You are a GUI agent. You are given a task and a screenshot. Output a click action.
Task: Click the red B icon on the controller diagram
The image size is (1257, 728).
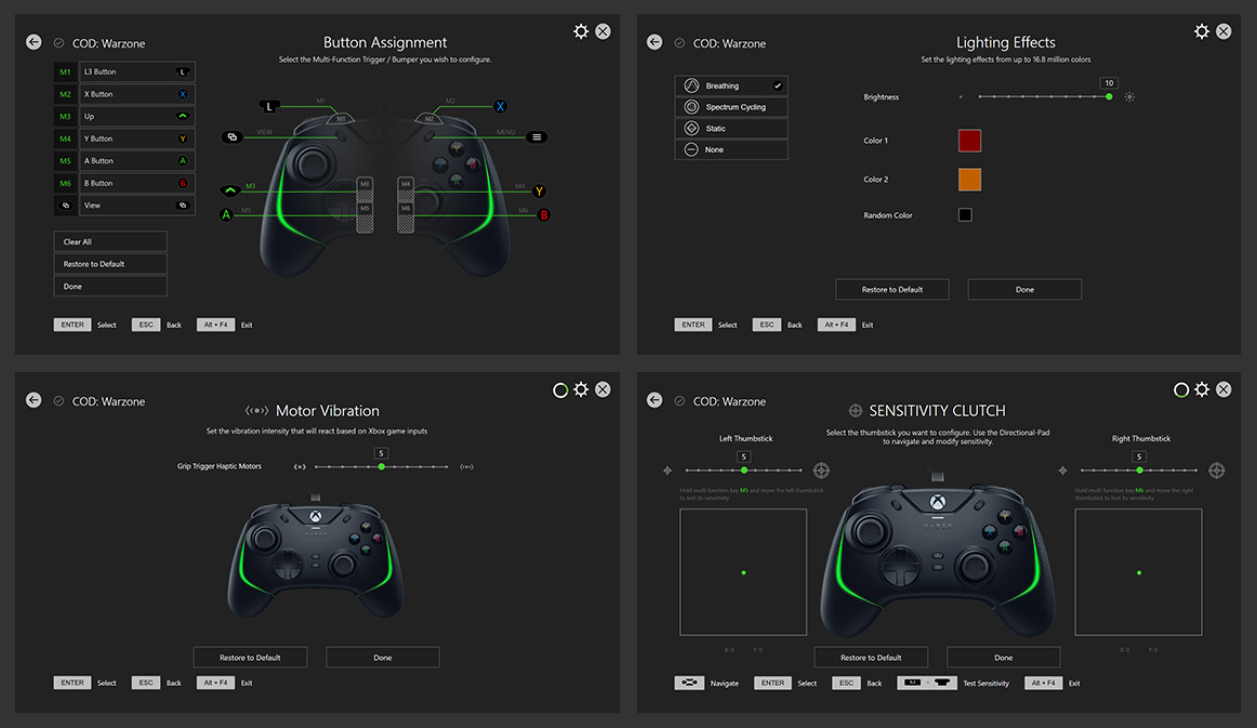pyautogui.click(x=545, y=214)
